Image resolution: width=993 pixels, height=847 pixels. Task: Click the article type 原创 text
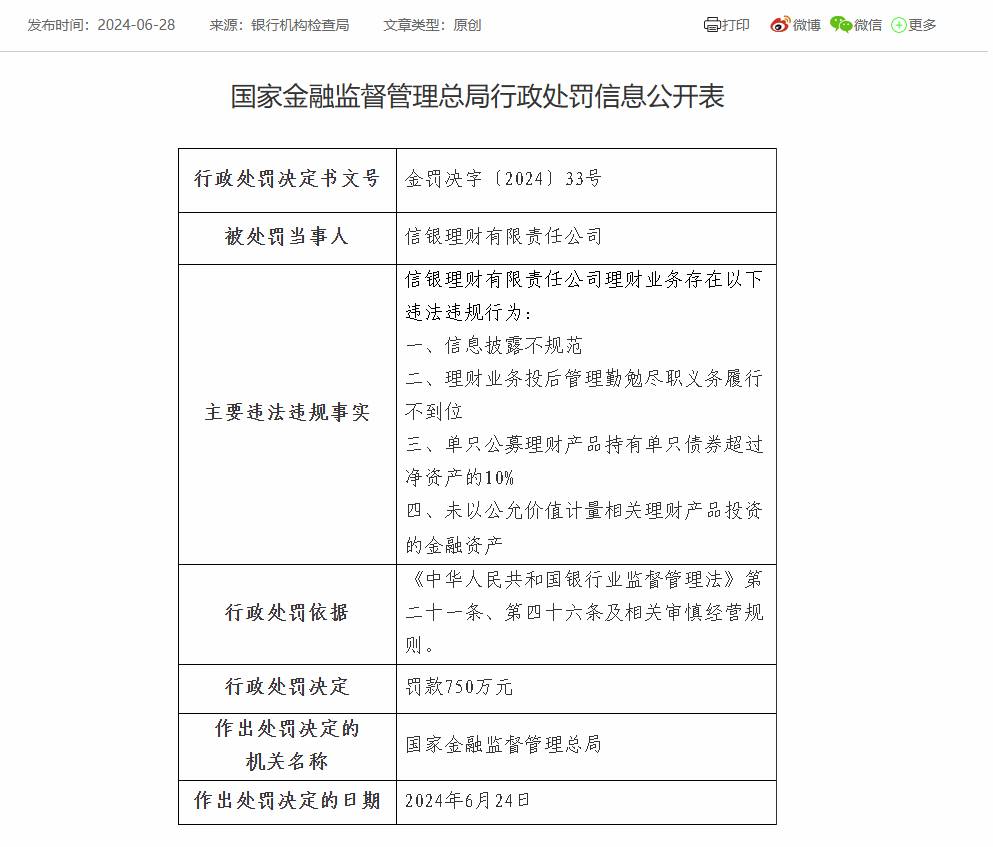[x=467, y=25]
